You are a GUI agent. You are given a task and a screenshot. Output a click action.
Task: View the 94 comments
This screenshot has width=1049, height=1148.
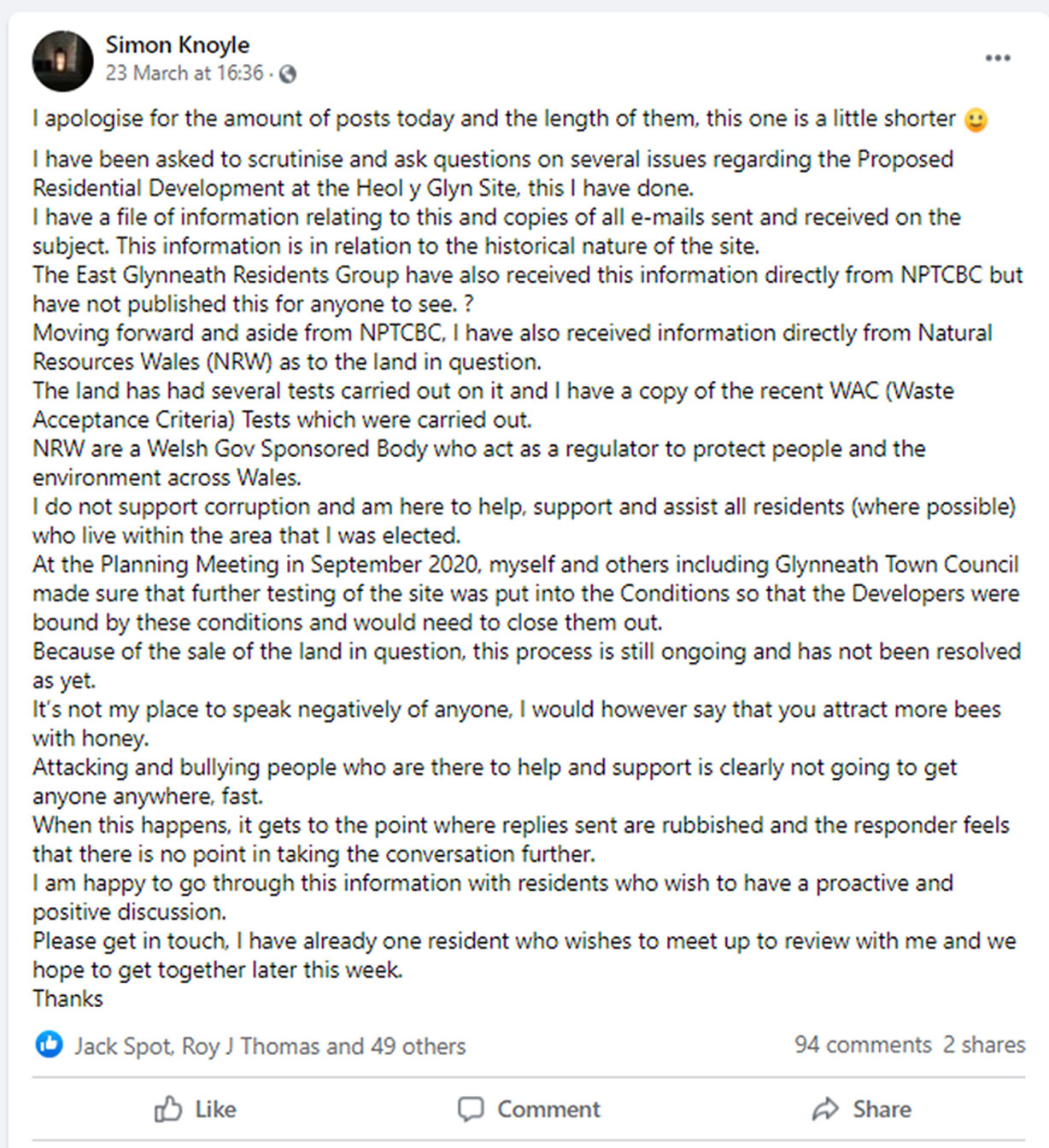[862, 1044]
